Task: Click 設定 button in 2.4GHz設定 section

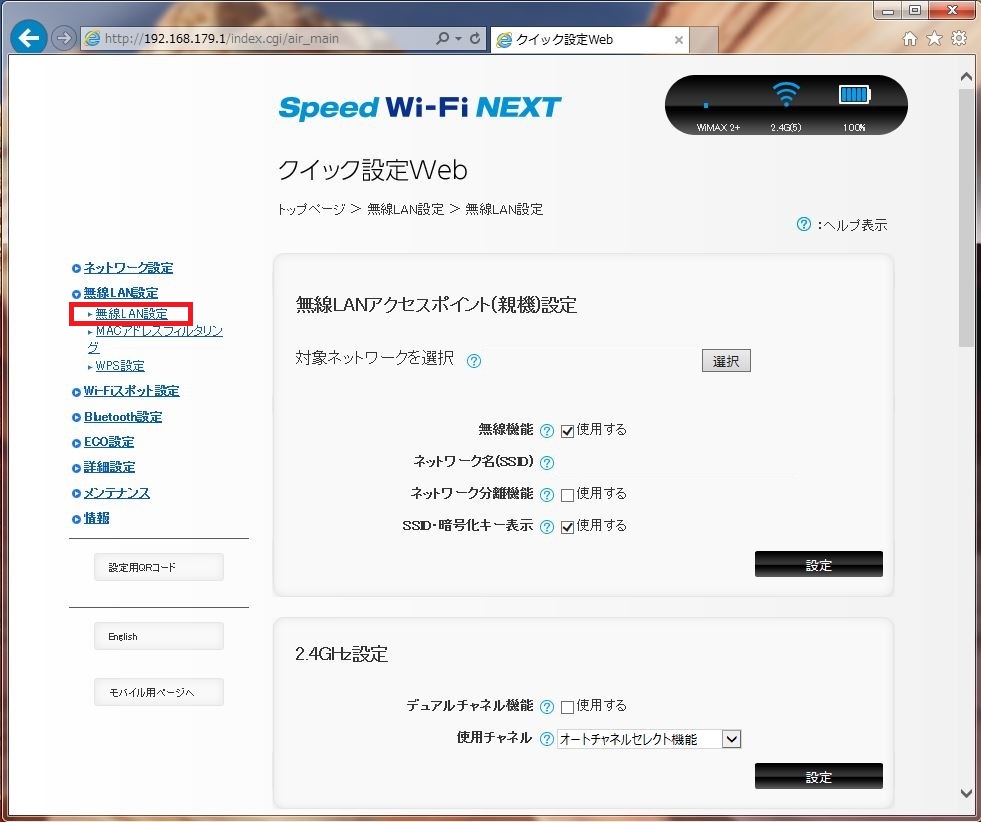Action: pyautogui.click(x=818, y=776)
